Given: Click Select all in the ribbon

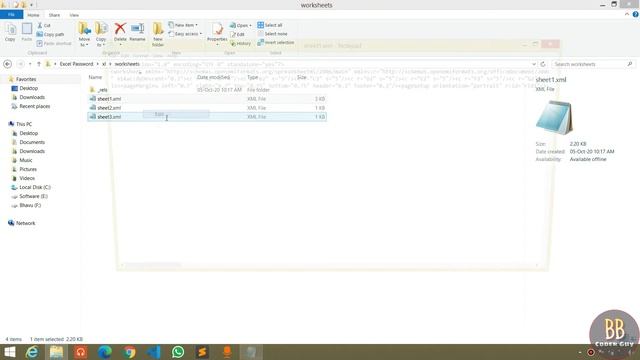Looking at the screenshot, I should (x=270, y=25).
